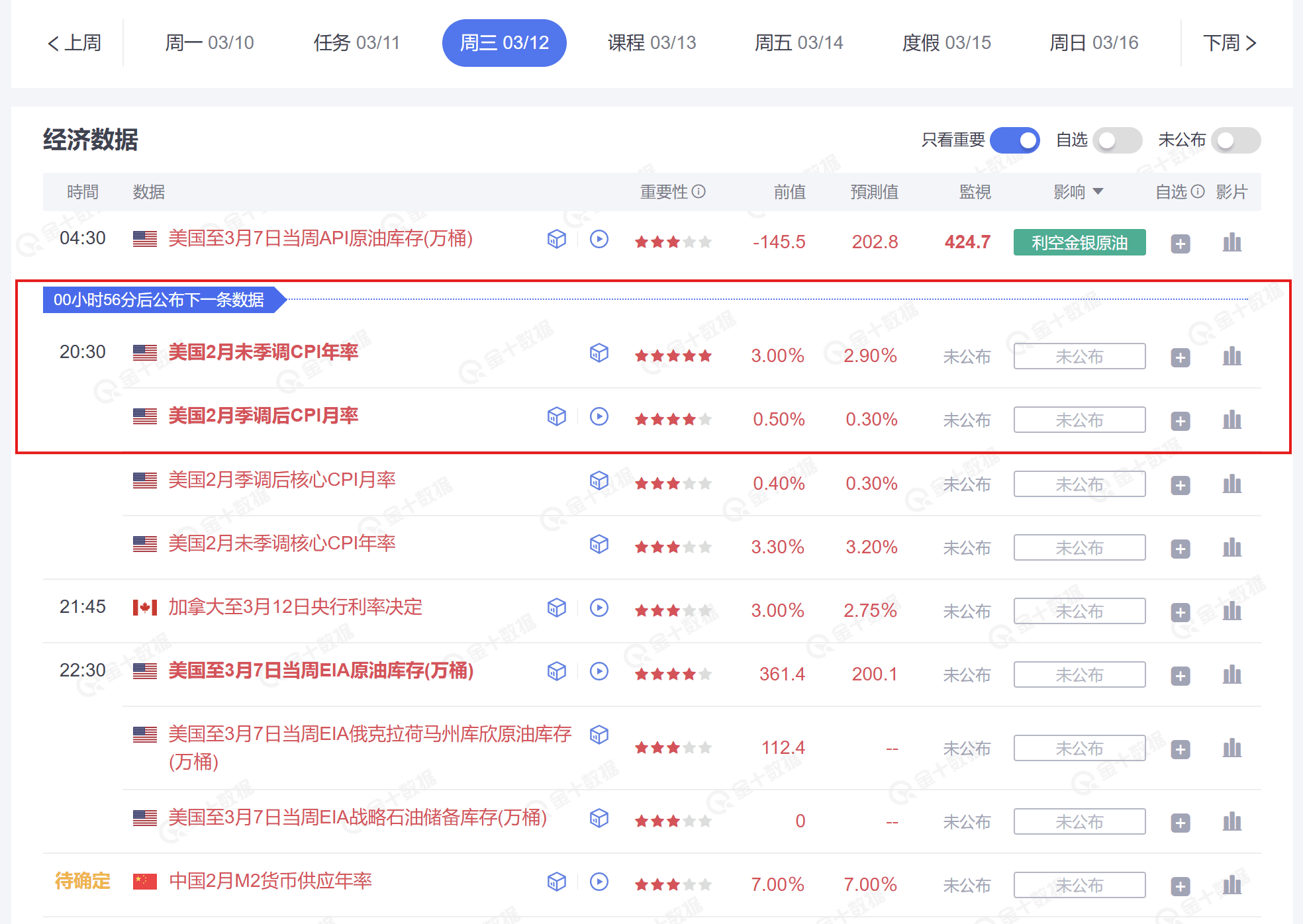Click the cube icon for 美国2月季调后核心CPI月率

(599, 480)
